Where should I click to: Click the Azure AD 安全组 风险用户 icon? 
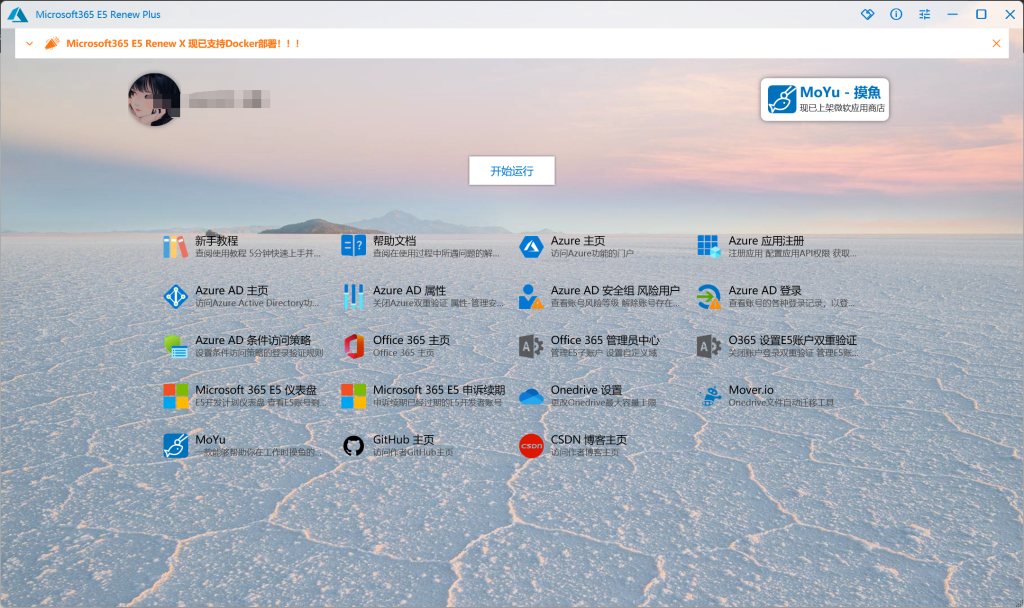[531, 296]
